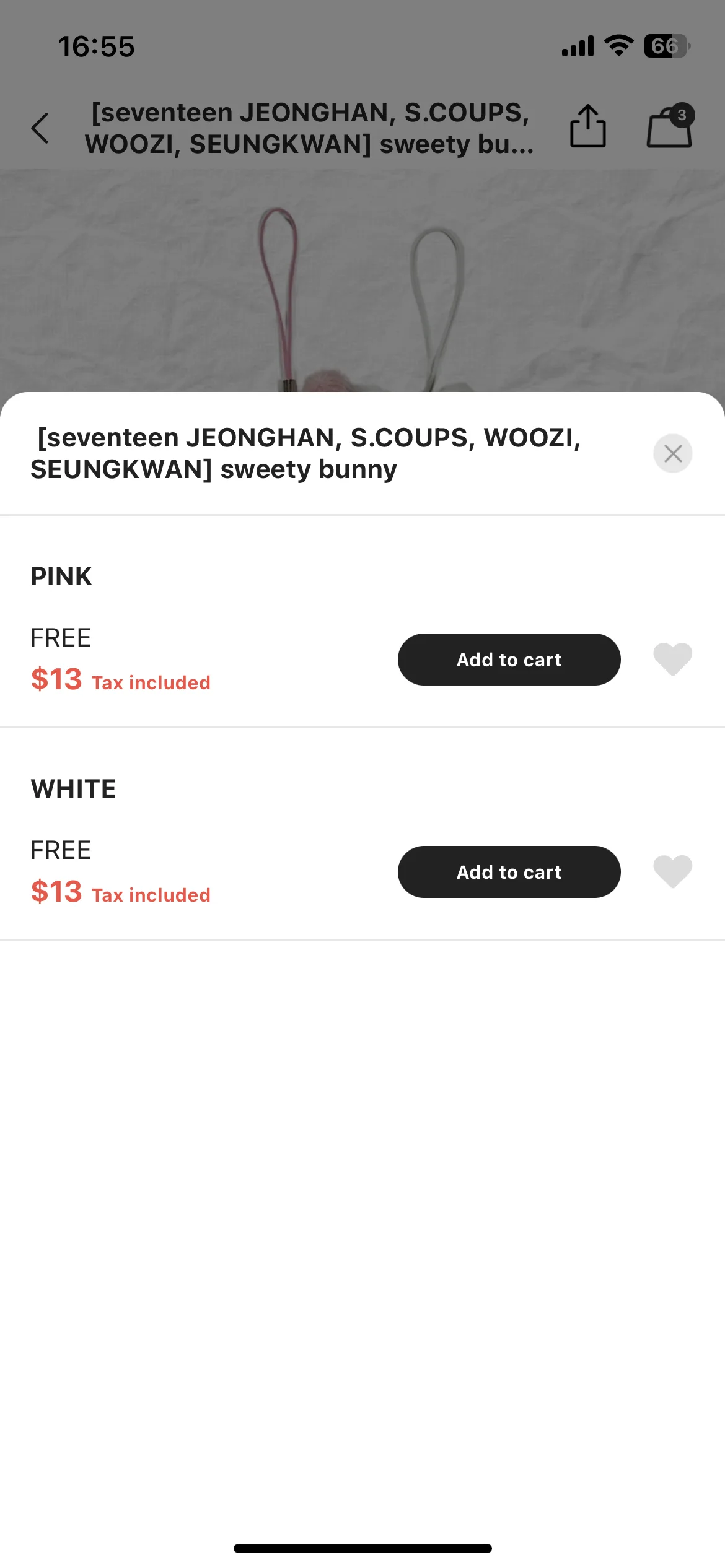The height and width of the screenshot is (1568, 725).
Task: Close the sweety bunny options sheet
Action: (672, 453)
